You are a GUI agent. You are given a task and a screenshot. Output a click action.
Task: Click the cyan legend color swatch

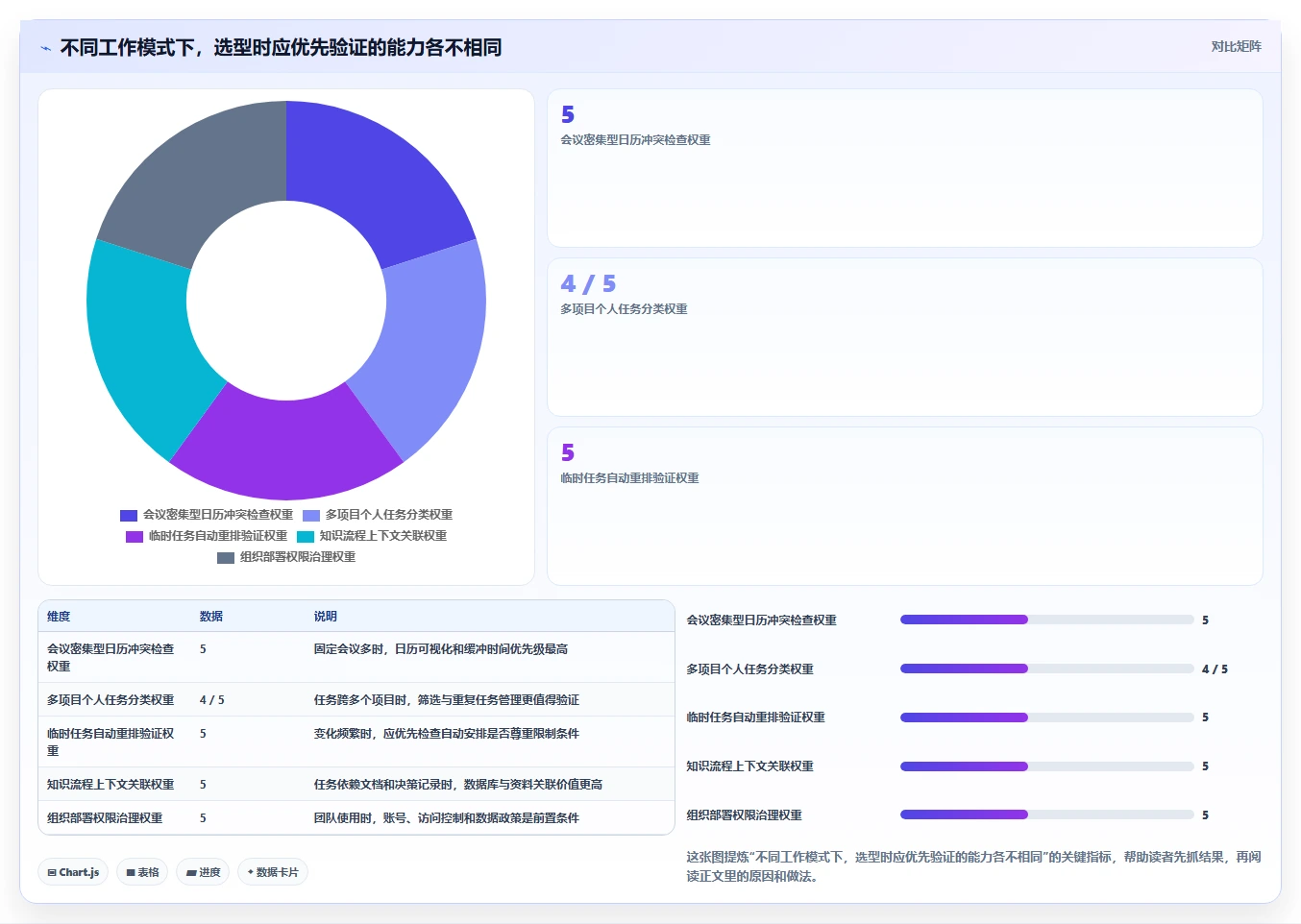pos(306,537)
